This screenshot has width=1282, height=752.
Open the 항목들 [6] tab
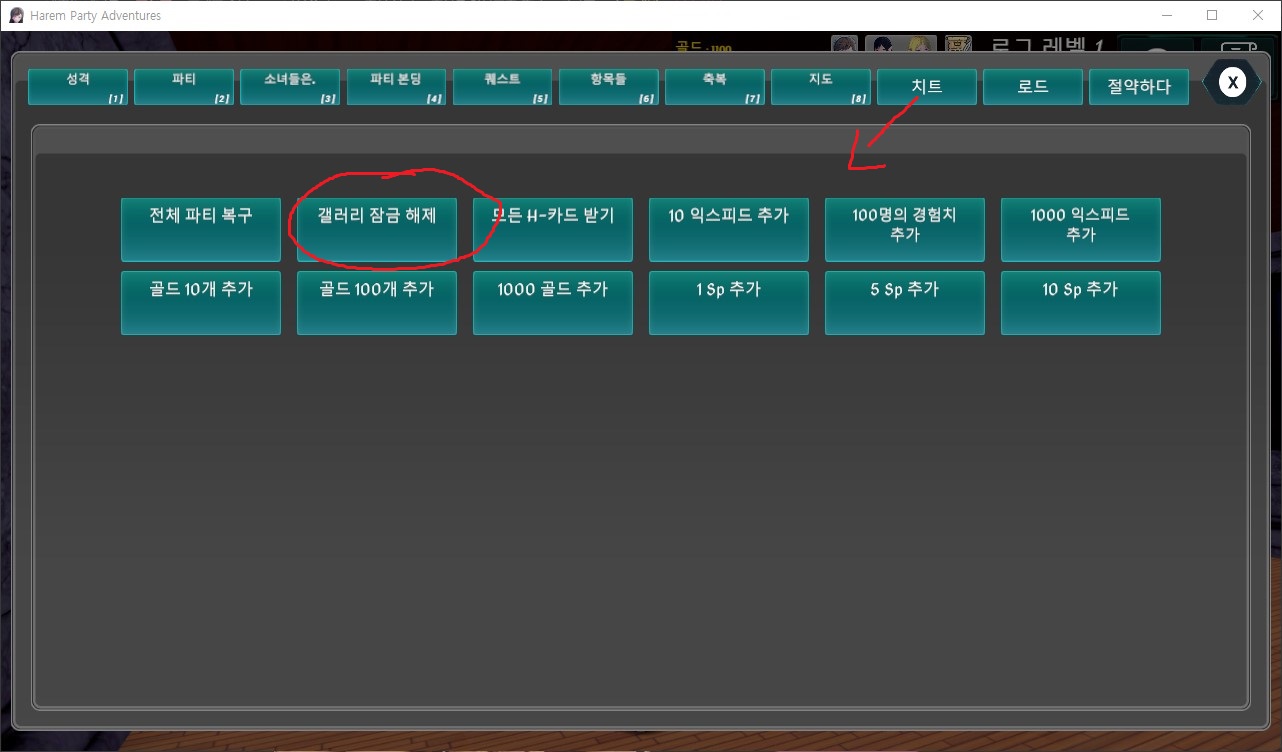click(x=608, y=87)
